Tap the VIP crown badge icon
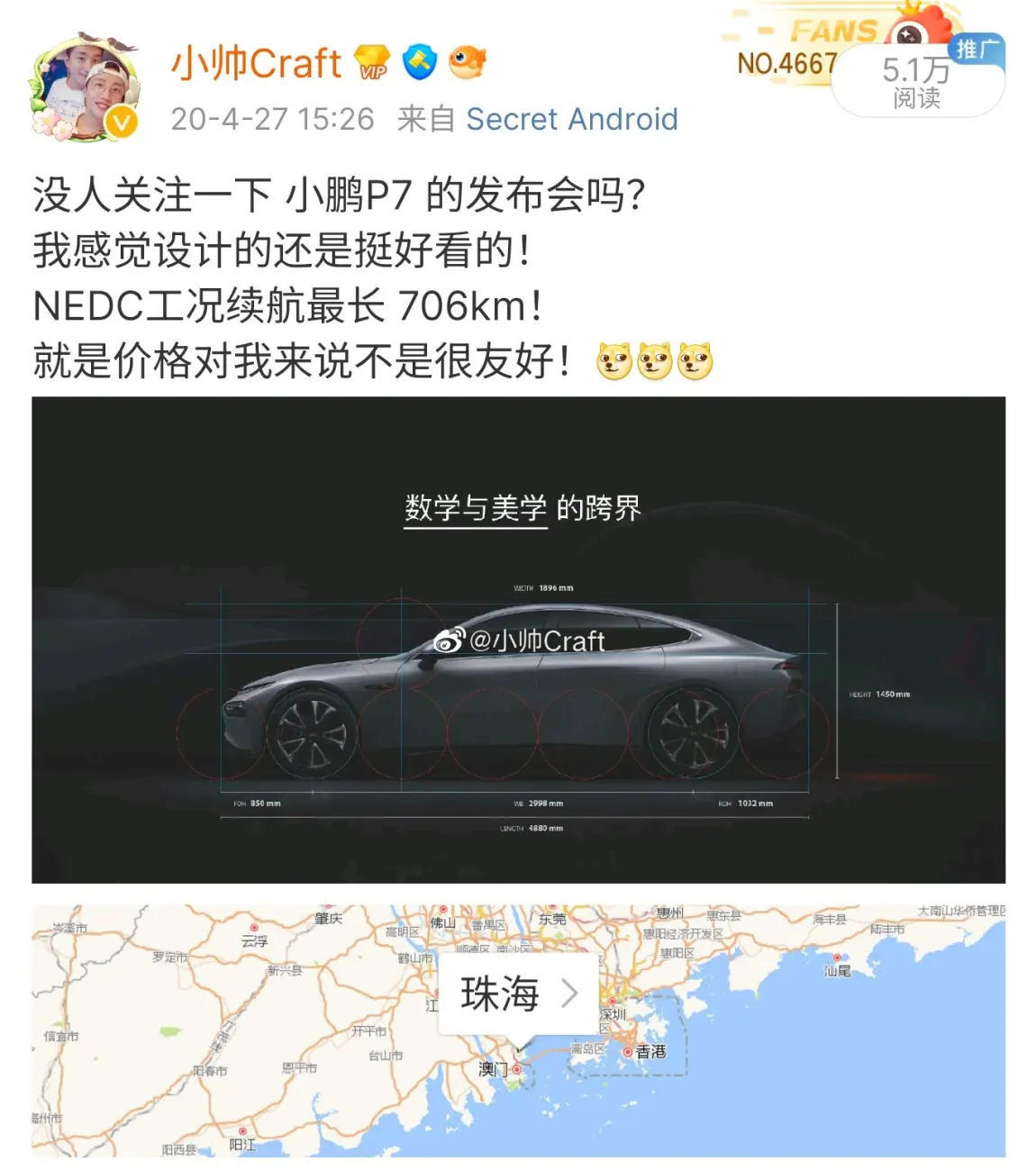This screenshot has height=1171, width=1036. (372, 63)
